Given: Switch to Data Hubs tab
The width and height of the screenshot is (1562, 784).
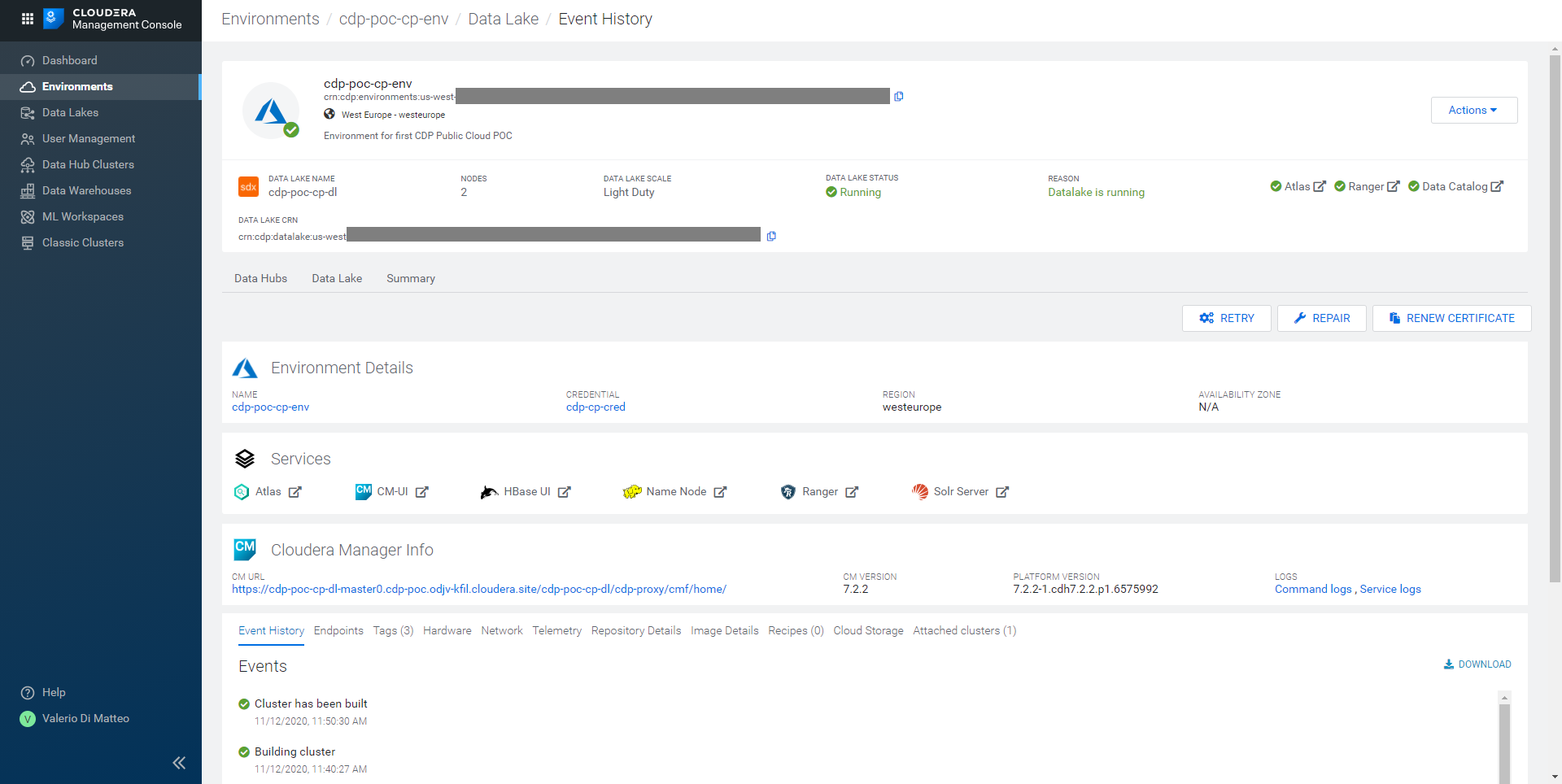Looking at the screenshot, I should pos(260,278).
